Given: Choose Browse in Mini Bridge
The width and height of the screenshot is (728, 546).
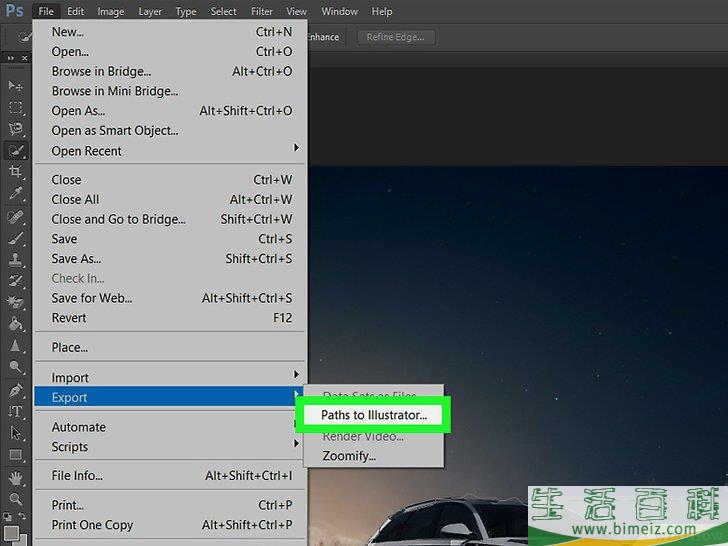Looking at the screenshot, I should tap(170, 91).
